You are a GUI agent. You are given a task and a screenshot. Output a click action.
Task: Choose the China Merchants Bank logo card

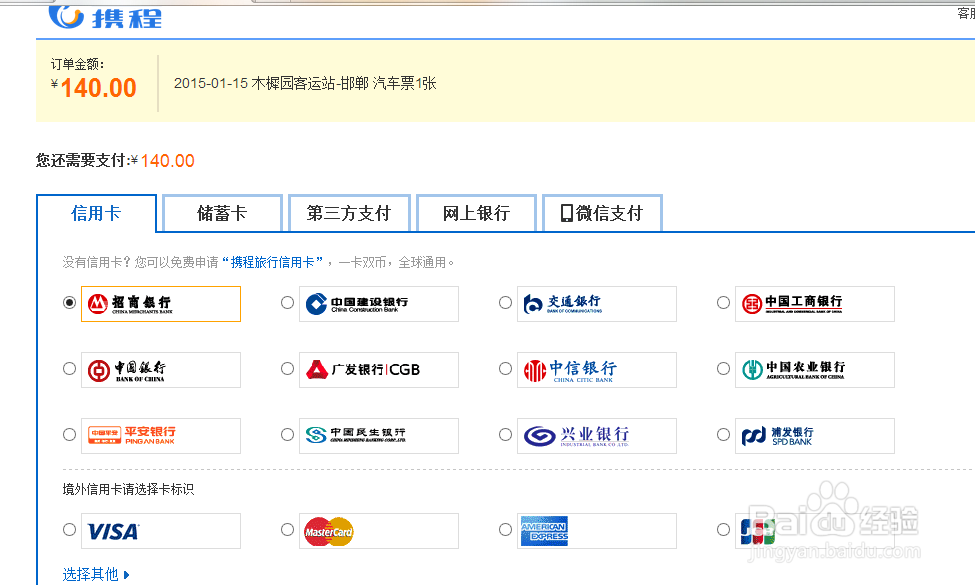(x=161, y=304)
